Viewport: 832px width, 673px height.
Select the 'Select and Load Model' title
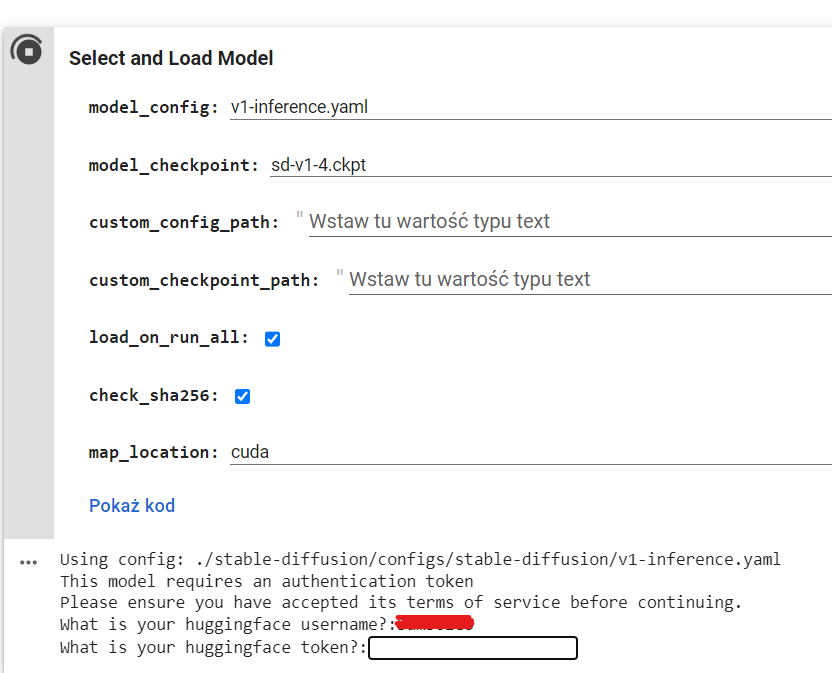point(171,58)
